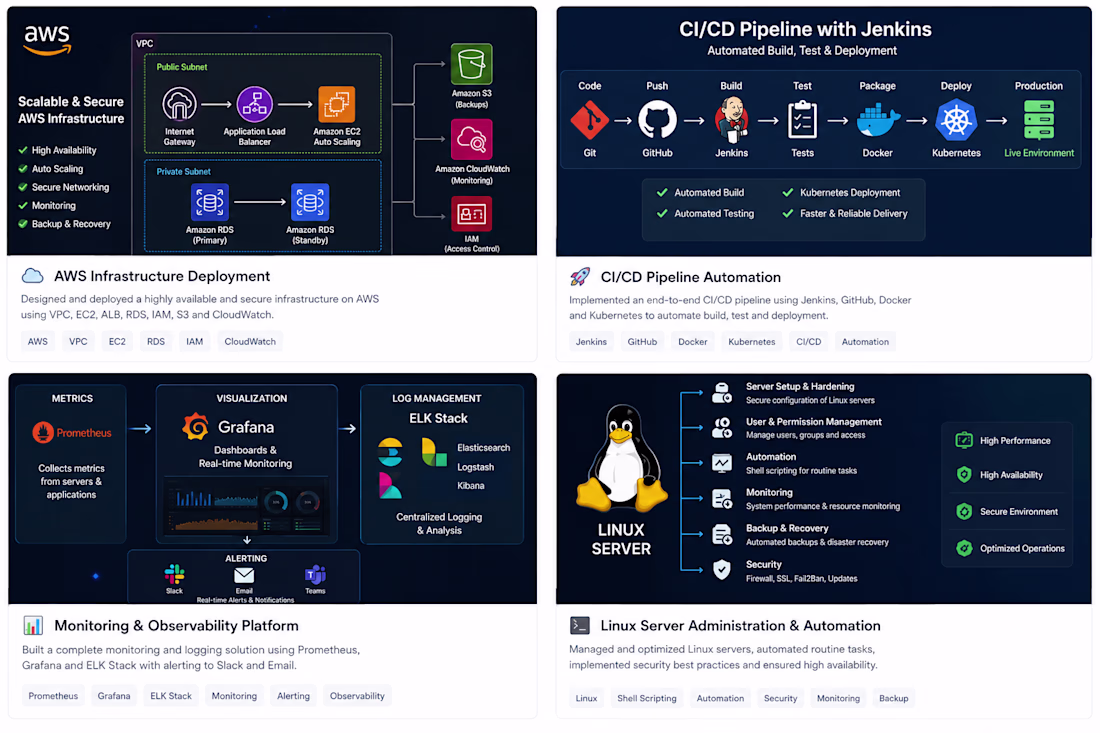This screenshot has width=1100, height=733.
Task: Click the bar chart icon beside Monitoring title
Action: pos(33,625)
